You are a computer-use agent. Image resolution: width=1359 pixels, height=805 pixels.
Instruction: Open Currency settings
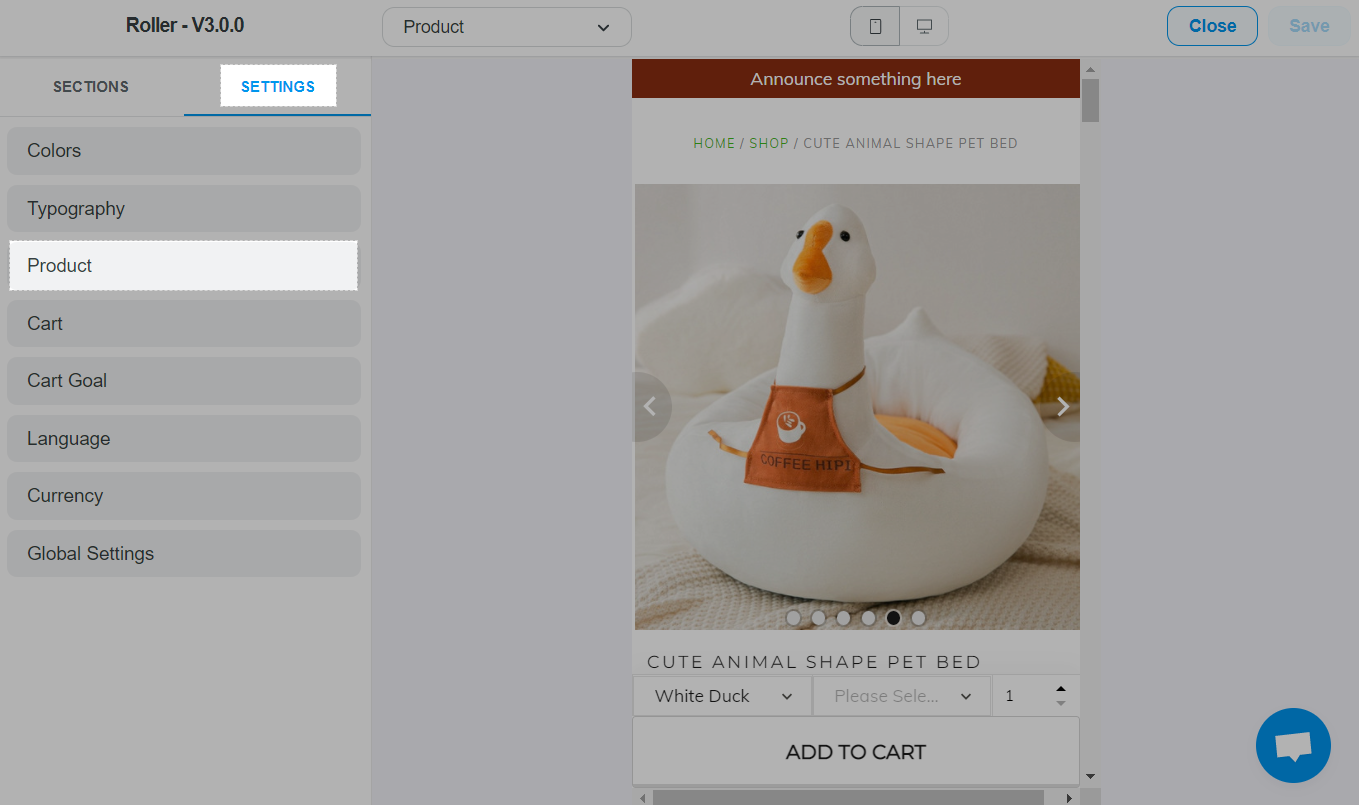click(x=184, y=496)
